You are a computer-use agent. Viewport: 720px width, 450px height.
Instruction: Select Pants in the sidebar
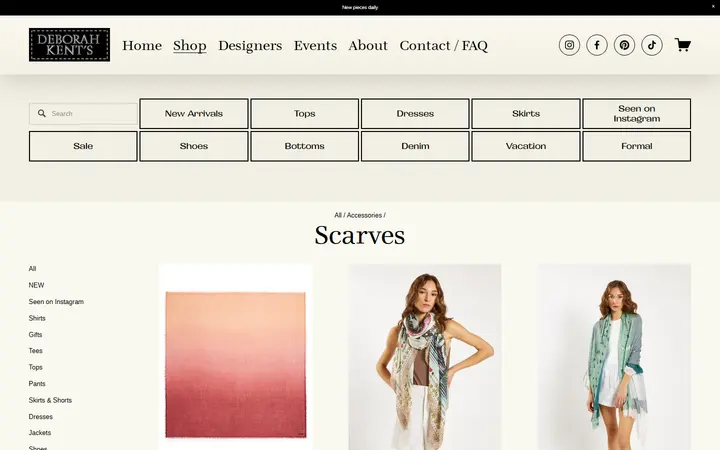[37, 384]
